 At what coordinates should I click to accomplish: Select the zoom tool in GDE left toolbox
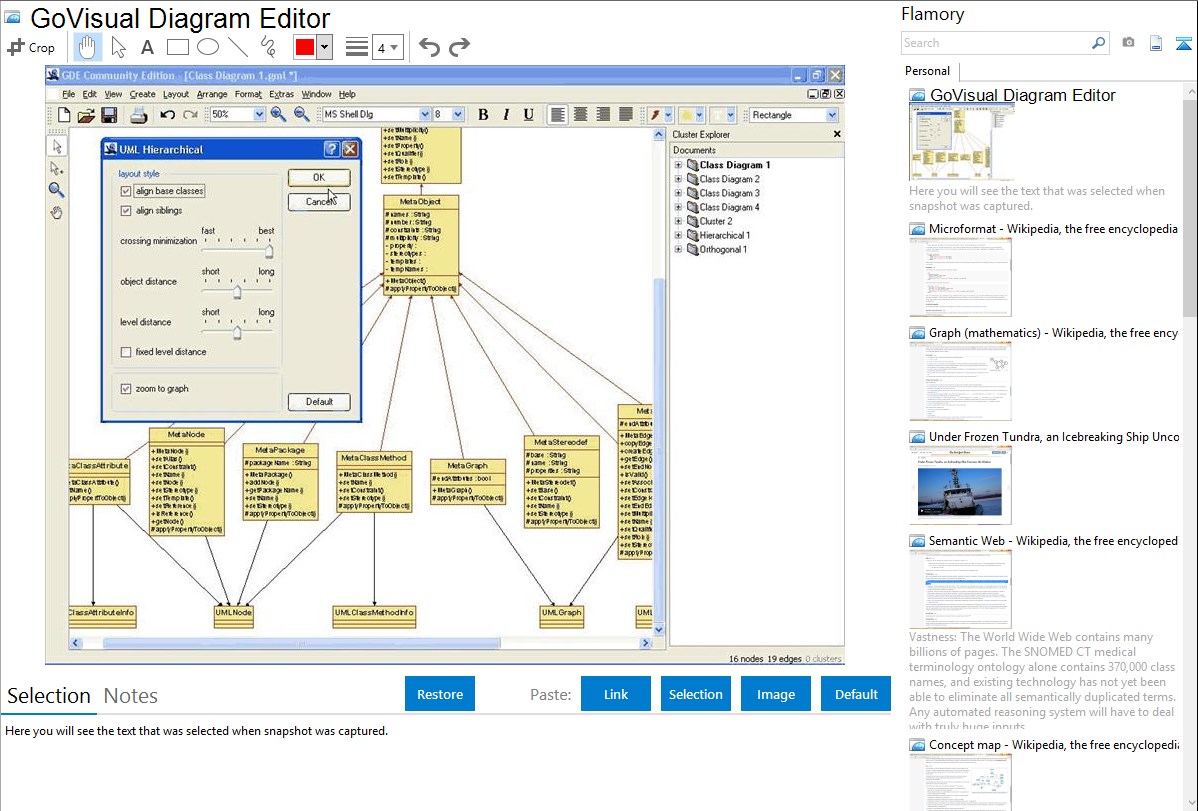coord(57,190)
